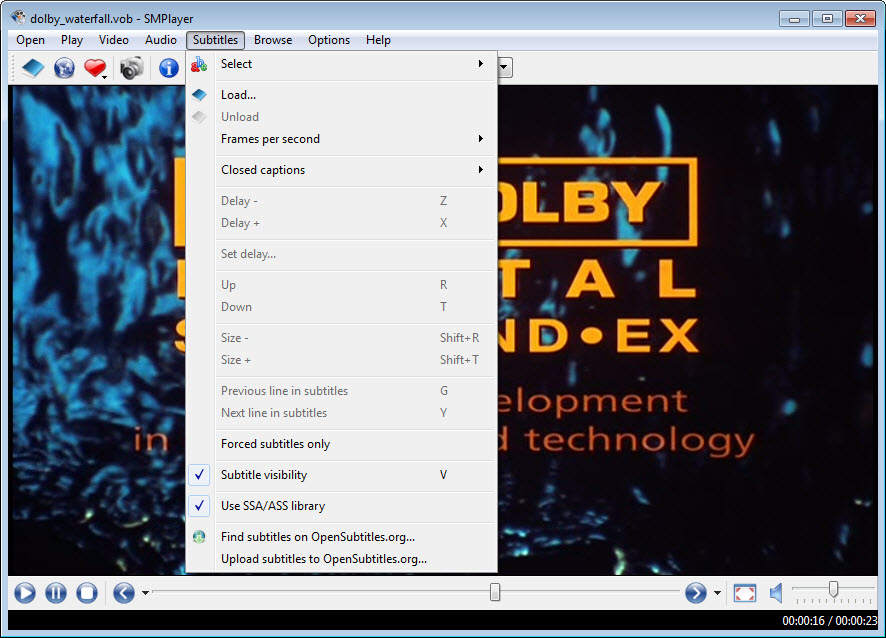Click the playback time display 00:00:16 / 00:00:23

[x=829, y=620]
